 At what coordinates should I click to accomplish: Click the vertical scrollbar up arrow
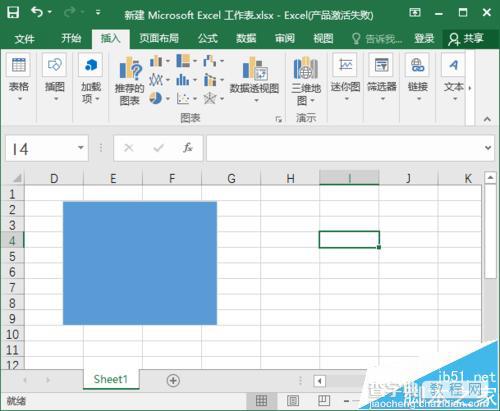(x=490, y=178)
